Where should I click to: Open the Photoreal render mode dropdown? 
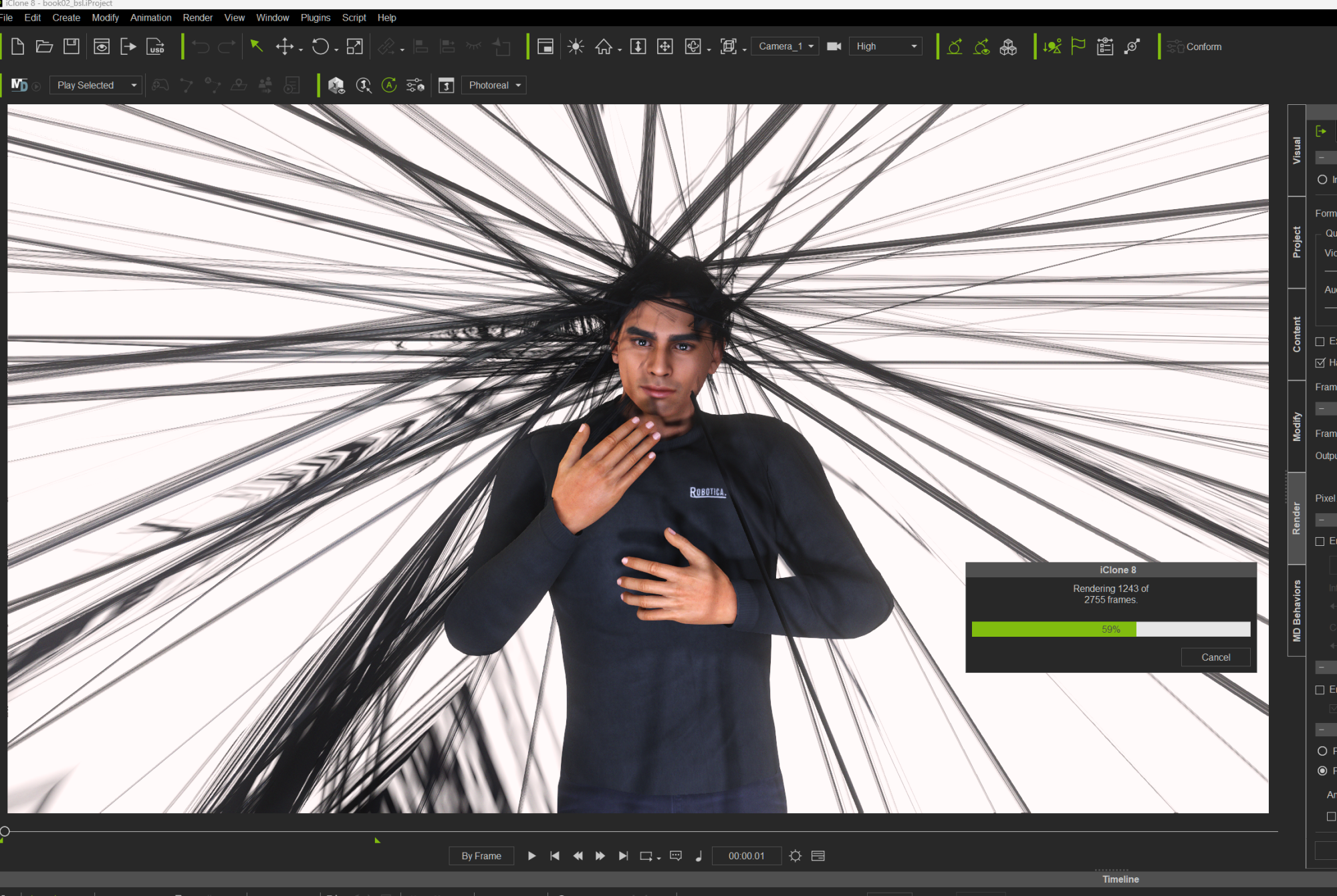click(493, 86)
